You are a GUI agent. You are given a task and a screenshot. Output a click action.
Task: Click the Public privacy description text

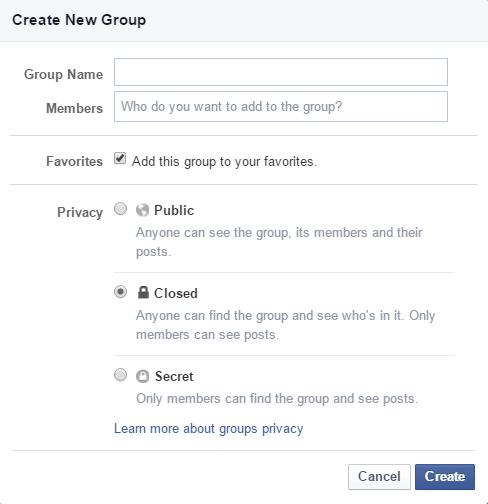(x=279, y=242)
